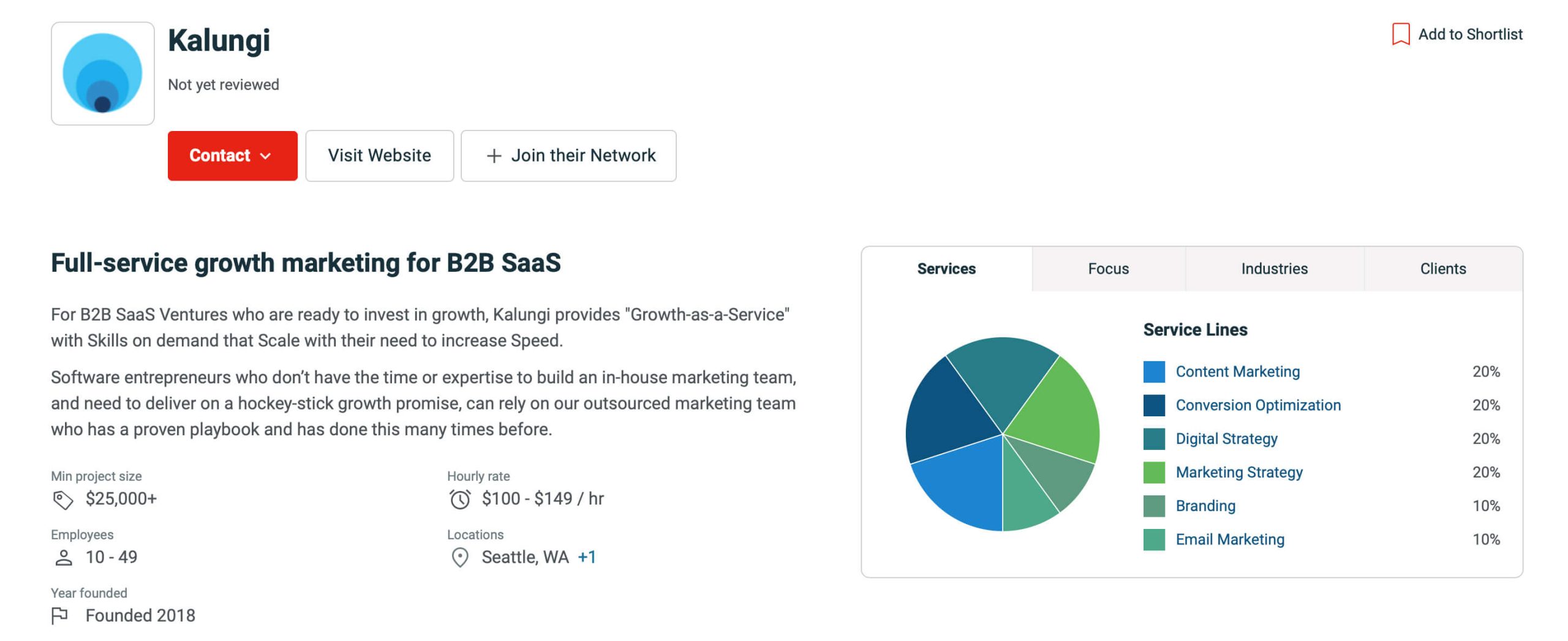Click the price tag icon under Min project size

tap(62, 500)
